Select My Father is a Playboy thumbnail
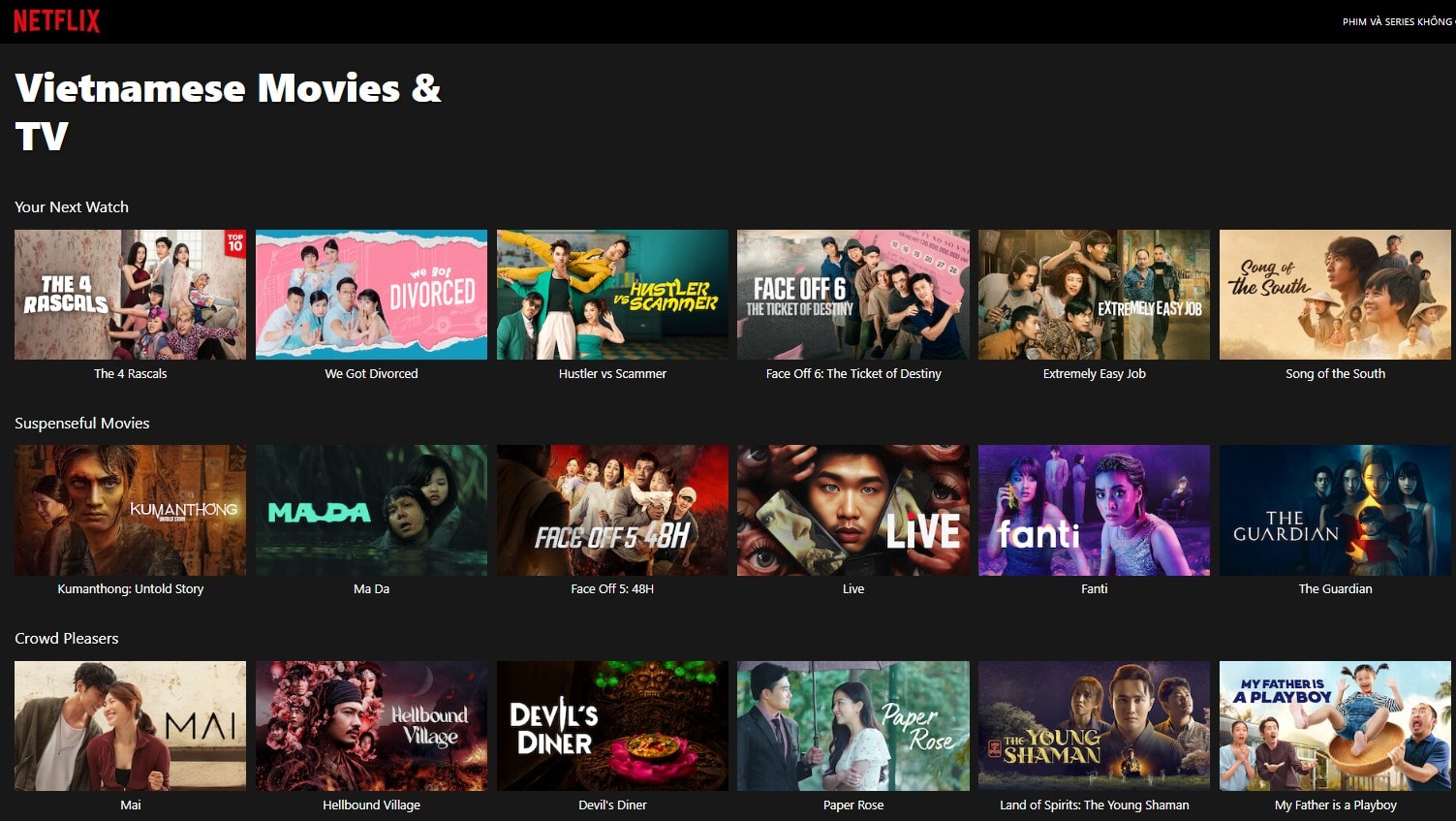This screenshot has height=821, width=1456. 1335,725
